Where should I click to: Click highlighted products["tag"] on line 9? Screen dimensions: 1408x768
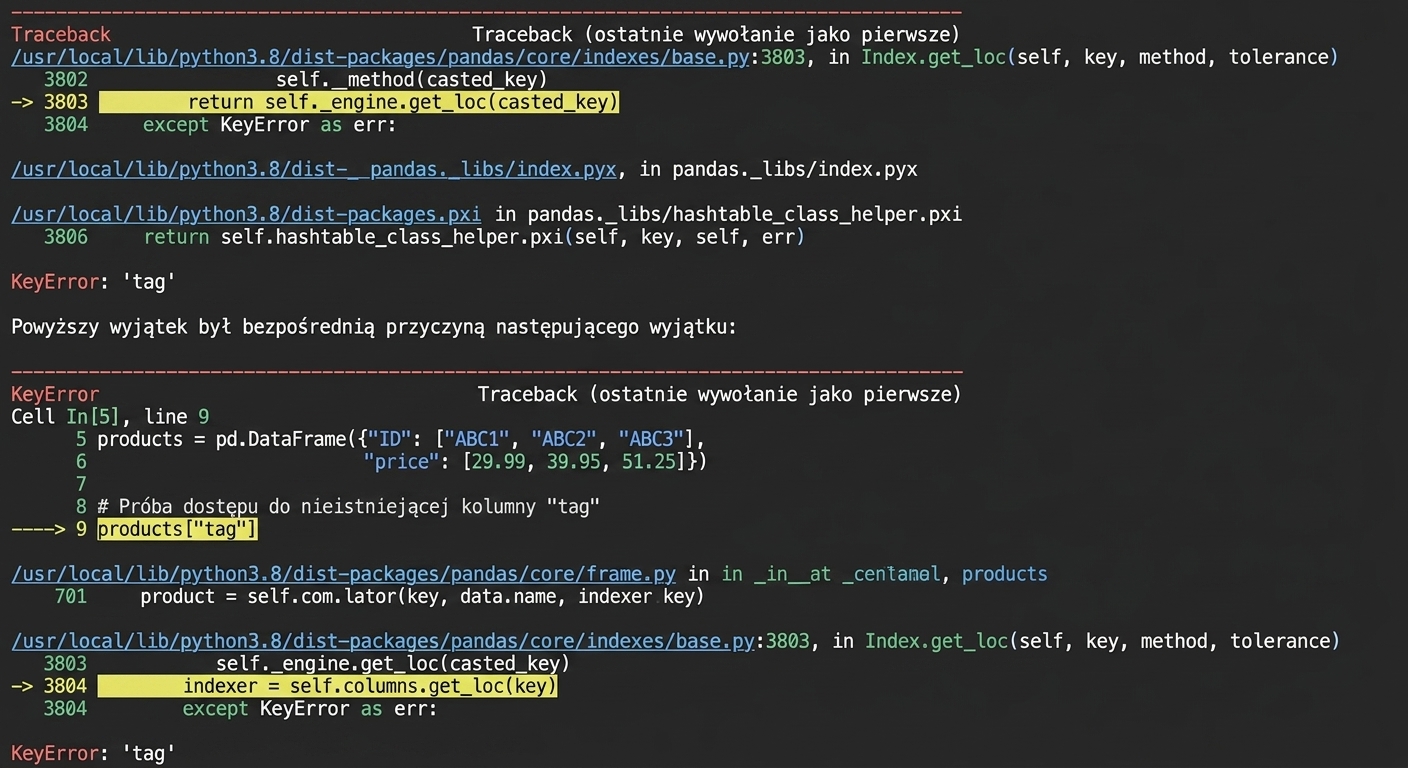click(x=178, y=529)
